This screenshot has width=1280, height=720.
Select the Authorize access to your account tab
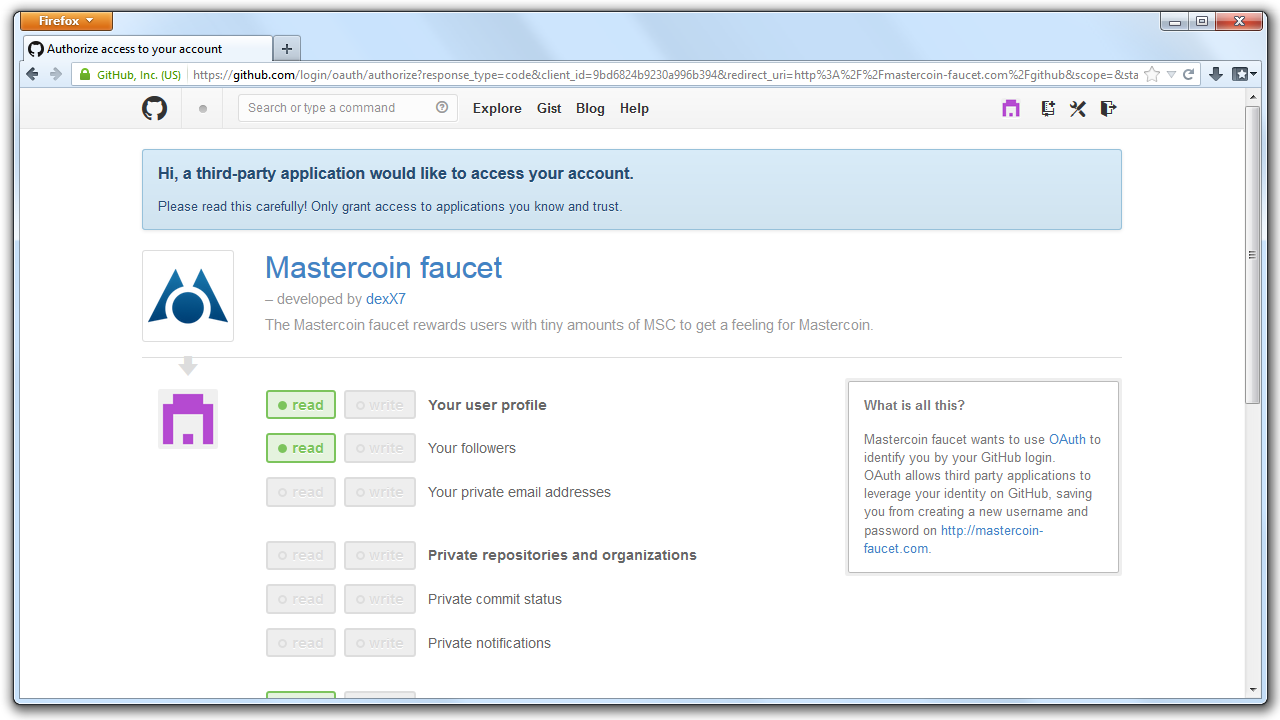pos(148,48)
